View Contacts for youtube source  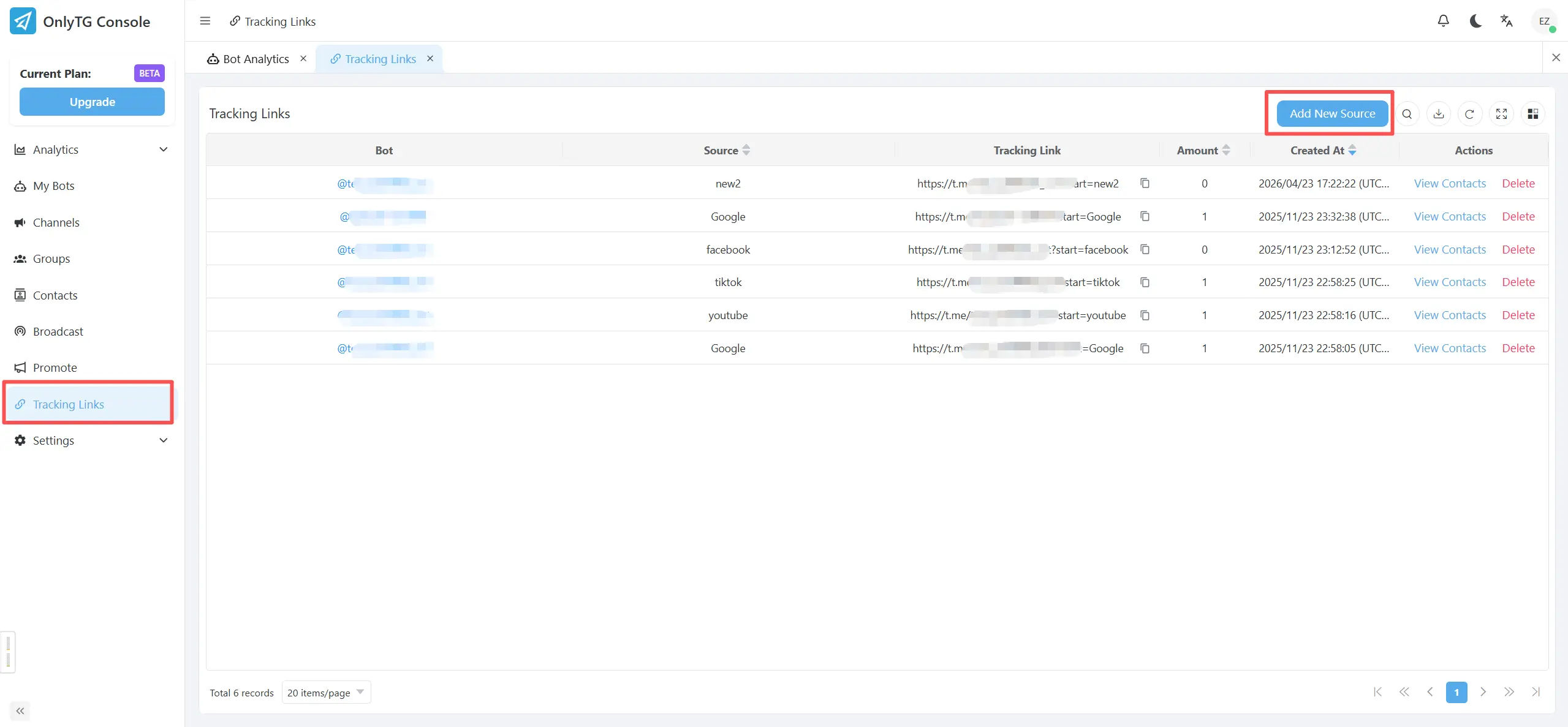[x=1450, y=315]
